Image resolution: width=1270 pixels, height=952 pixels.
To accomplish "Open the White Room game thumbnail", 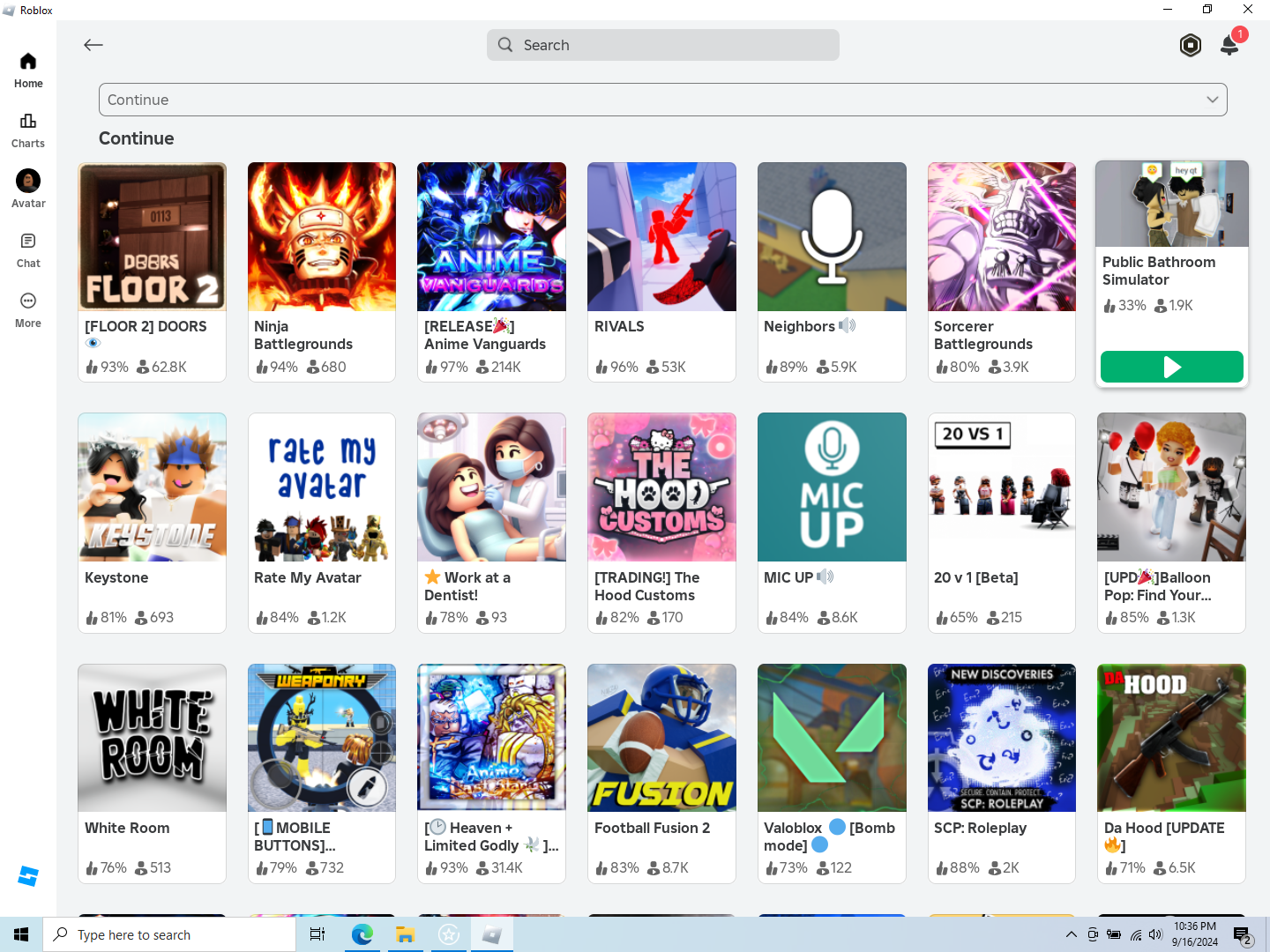I will [152, 738].
